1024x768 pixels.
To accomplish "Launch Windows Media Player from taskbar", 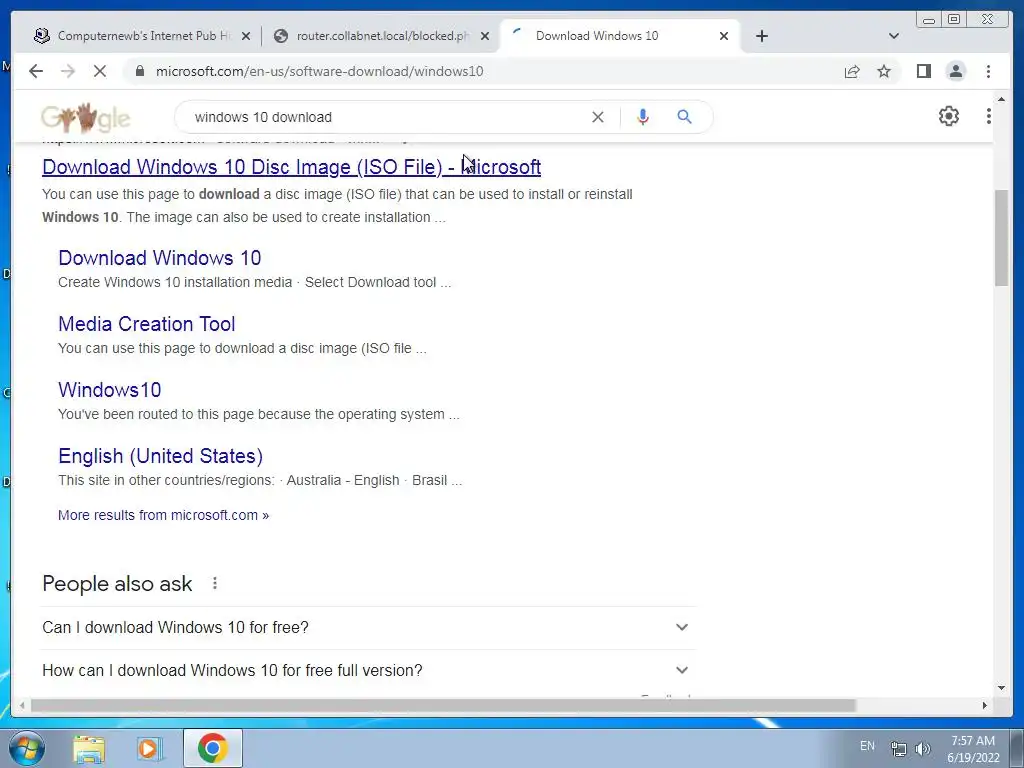I will (x=149, y=748).
